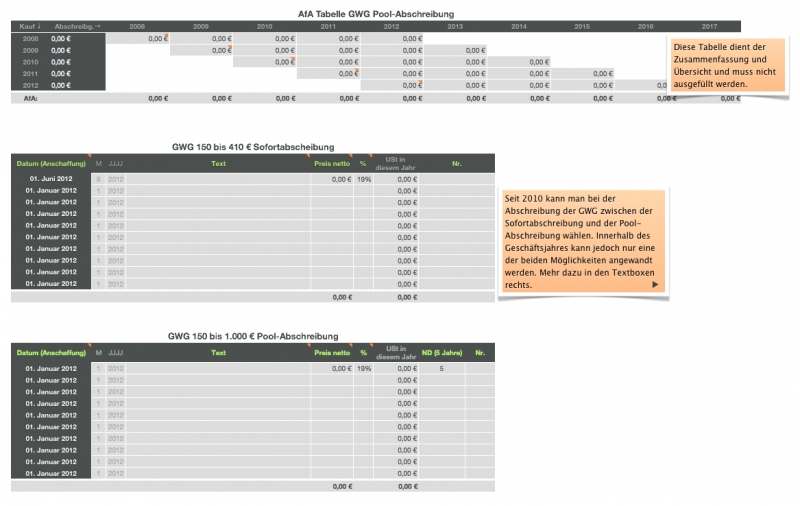Select the 2012 row label in AfA table

[30, 85]
